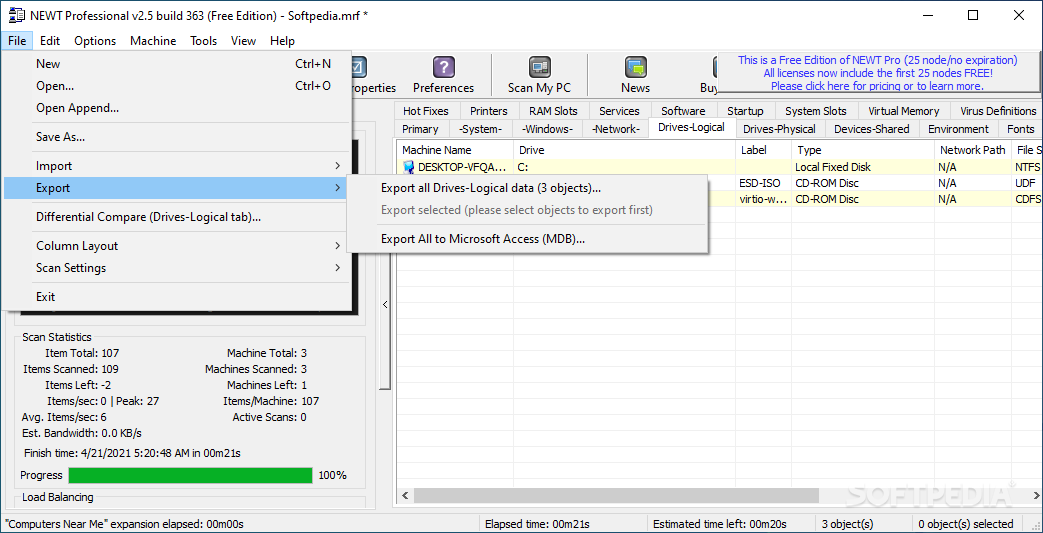Choose Export in the File menu
This screenshot has width=1043, height=533.
176,188
